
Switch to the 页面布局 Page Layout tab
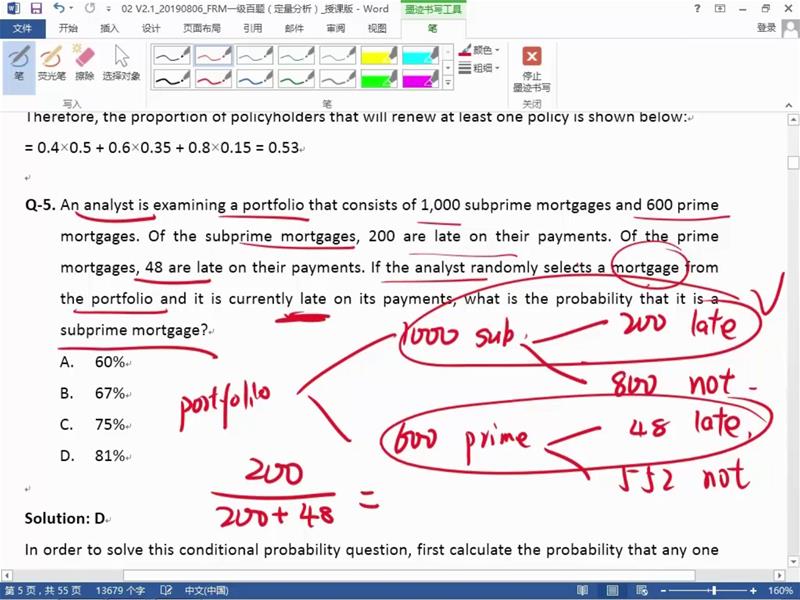202,29
